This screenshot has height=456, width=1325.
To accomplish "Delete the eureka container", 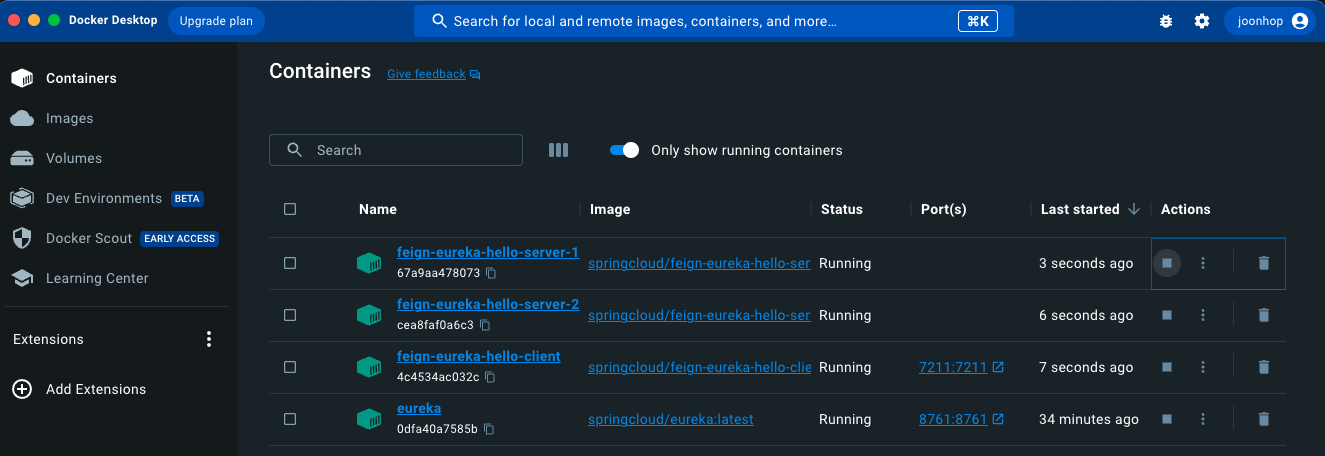I will 1263,419.
